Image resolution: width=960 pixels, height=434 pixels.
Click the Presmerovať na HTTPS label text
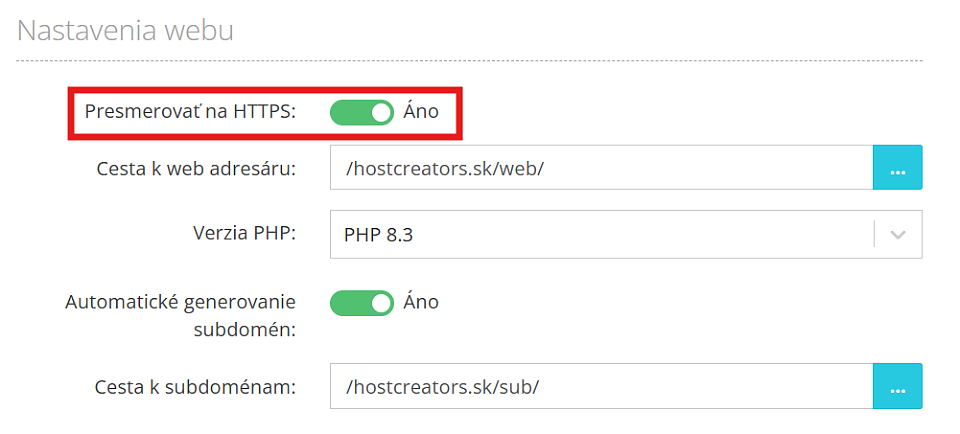[x=190, y=112]
